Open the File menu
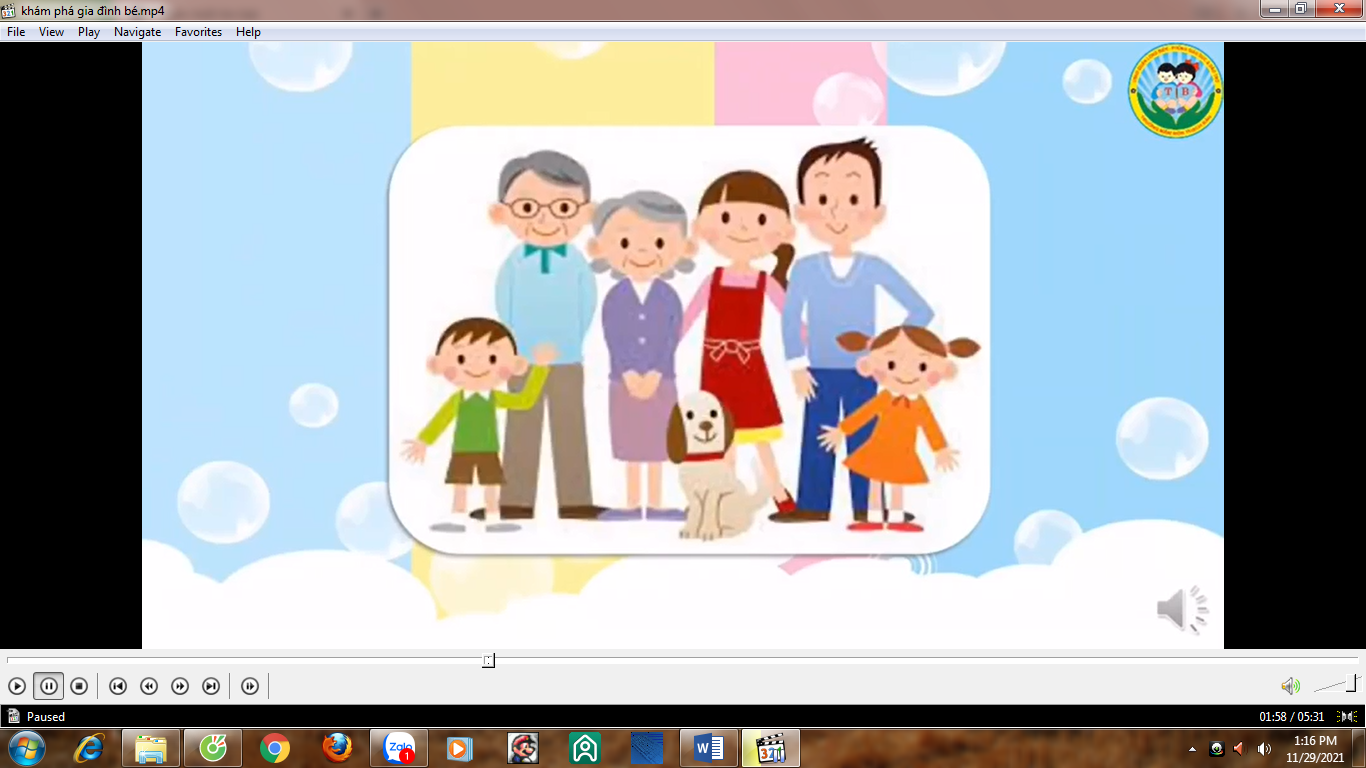The image size is (1366, 768). [x=16, y=32]
